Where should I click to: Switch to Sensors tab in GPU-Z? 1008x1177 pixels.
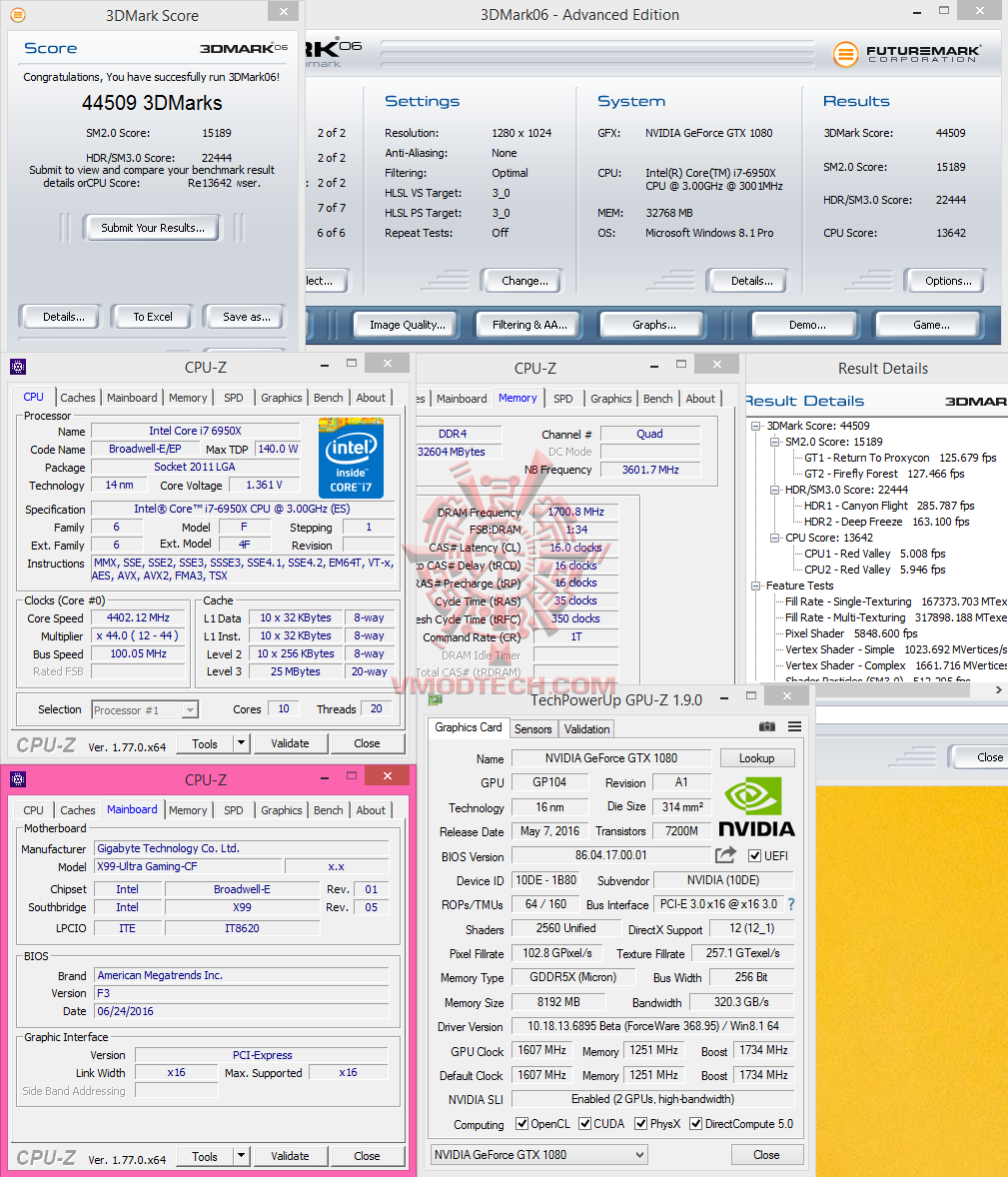[532, 728]
